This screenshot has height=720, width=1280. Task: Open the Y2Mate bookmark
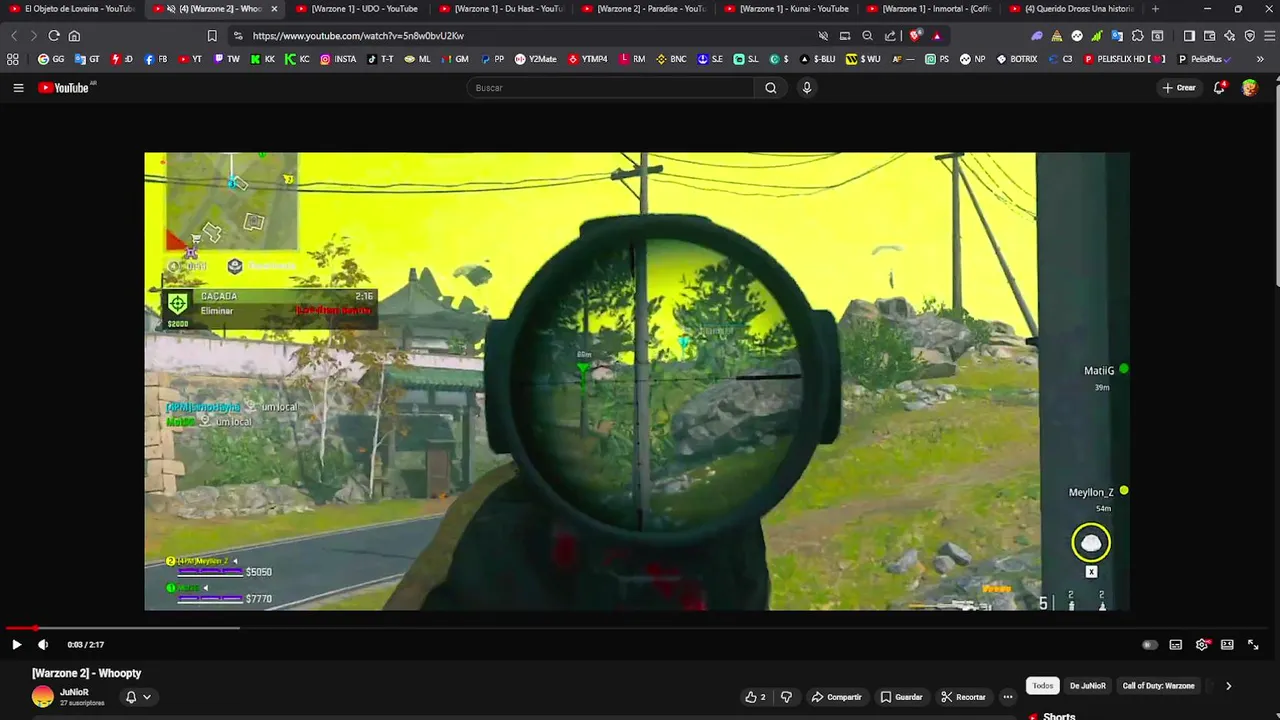click(x=536, y=59)
